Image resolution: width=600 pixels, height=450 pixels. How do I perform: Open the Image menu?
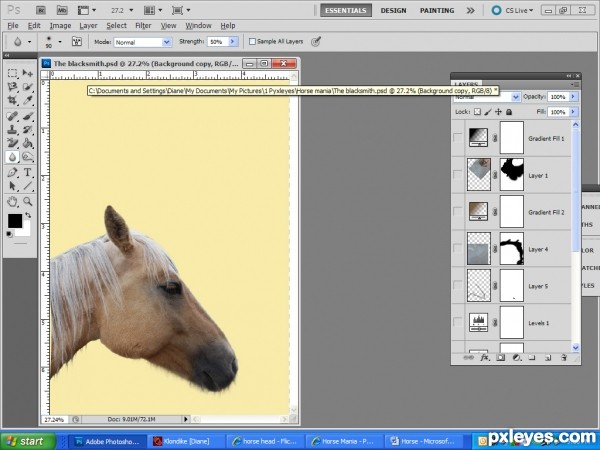[60, 26]
